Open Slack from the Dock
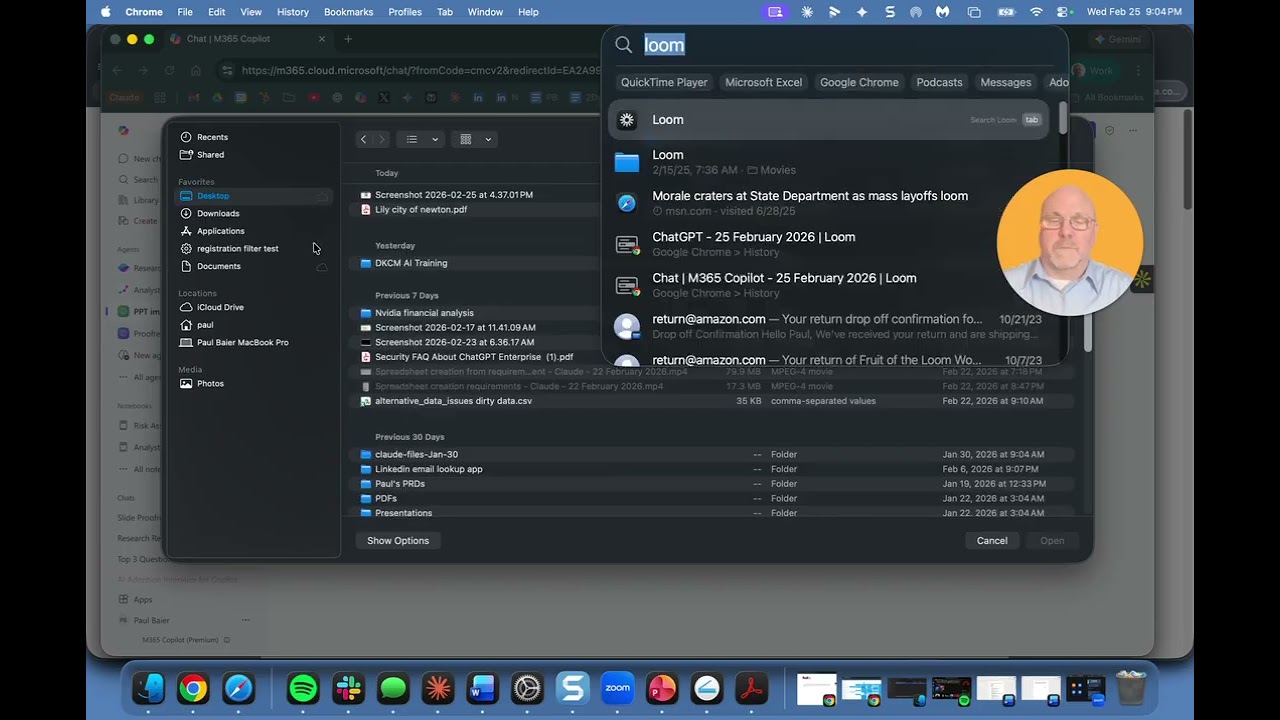Image resolution: width=1280 pixels, height=720 pixels. (348, 688)
